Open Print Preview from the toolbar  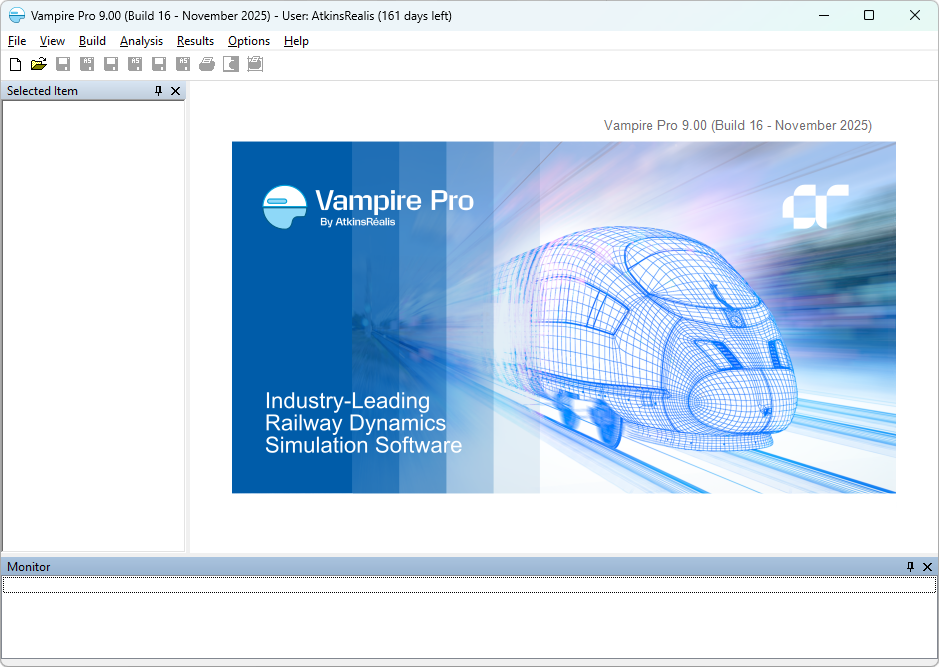[x=231, y=64]
